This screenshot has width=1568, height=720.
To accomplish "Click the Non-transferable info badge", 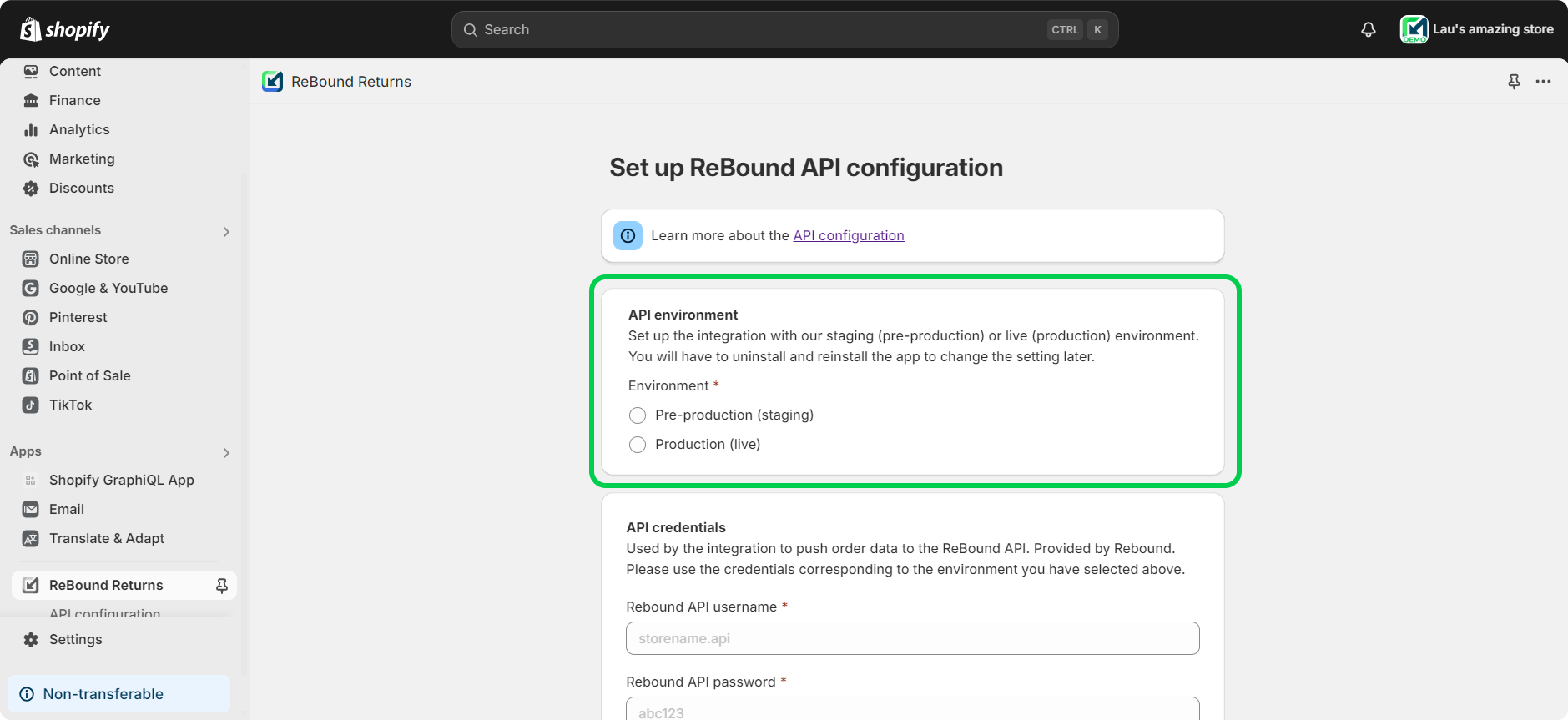I will tap(119, 694).
